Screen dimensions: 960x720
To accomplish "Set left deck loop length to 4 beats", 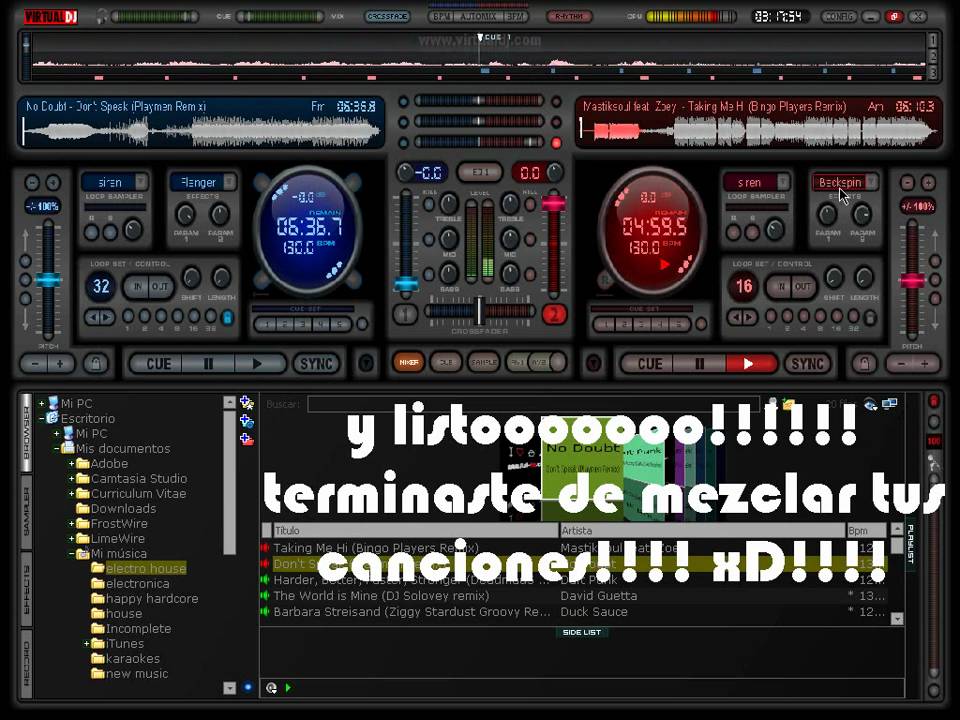I will point(161,316).
